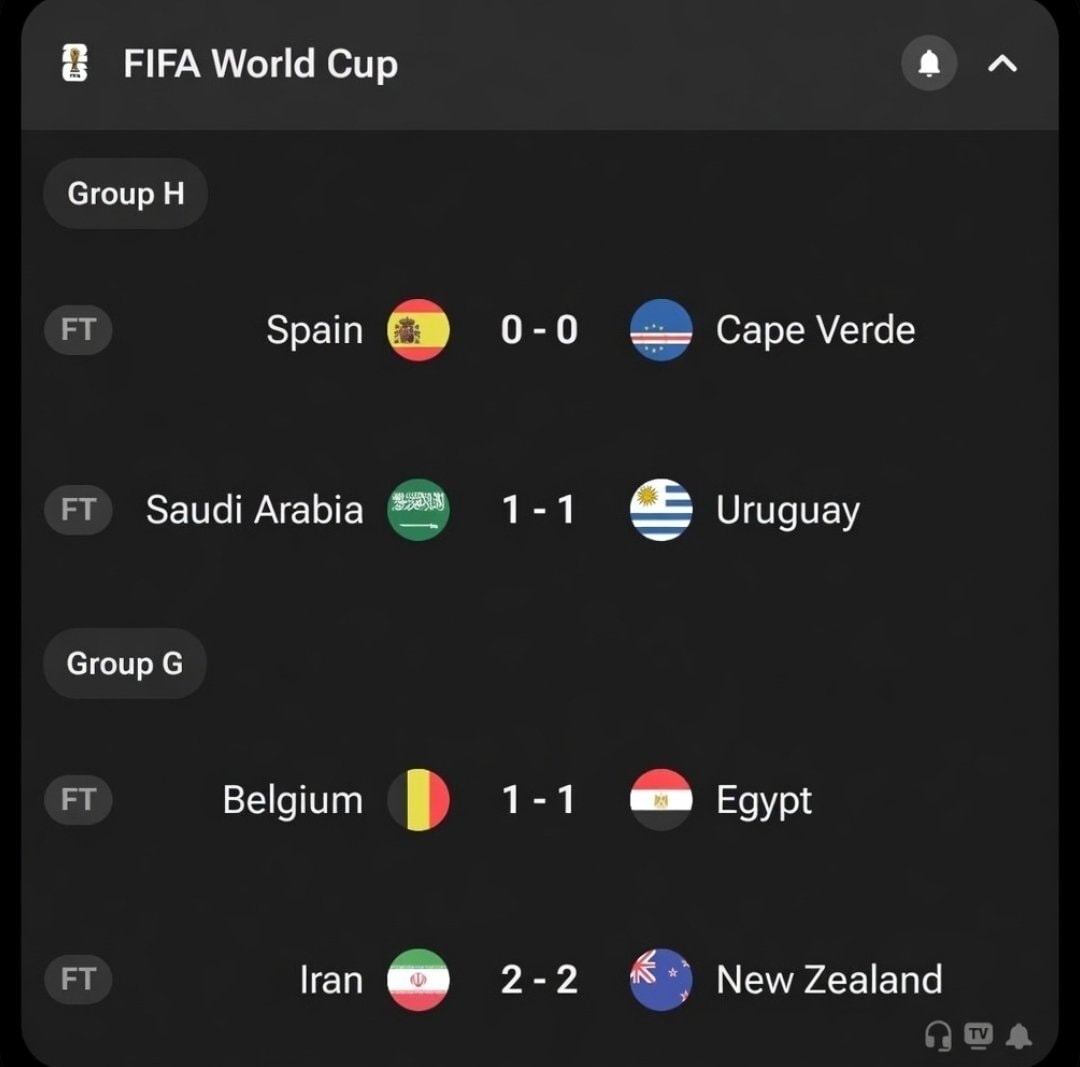Collapse the FIFA World Cup section
1080x1067 pixels.
click(1002, 64)
